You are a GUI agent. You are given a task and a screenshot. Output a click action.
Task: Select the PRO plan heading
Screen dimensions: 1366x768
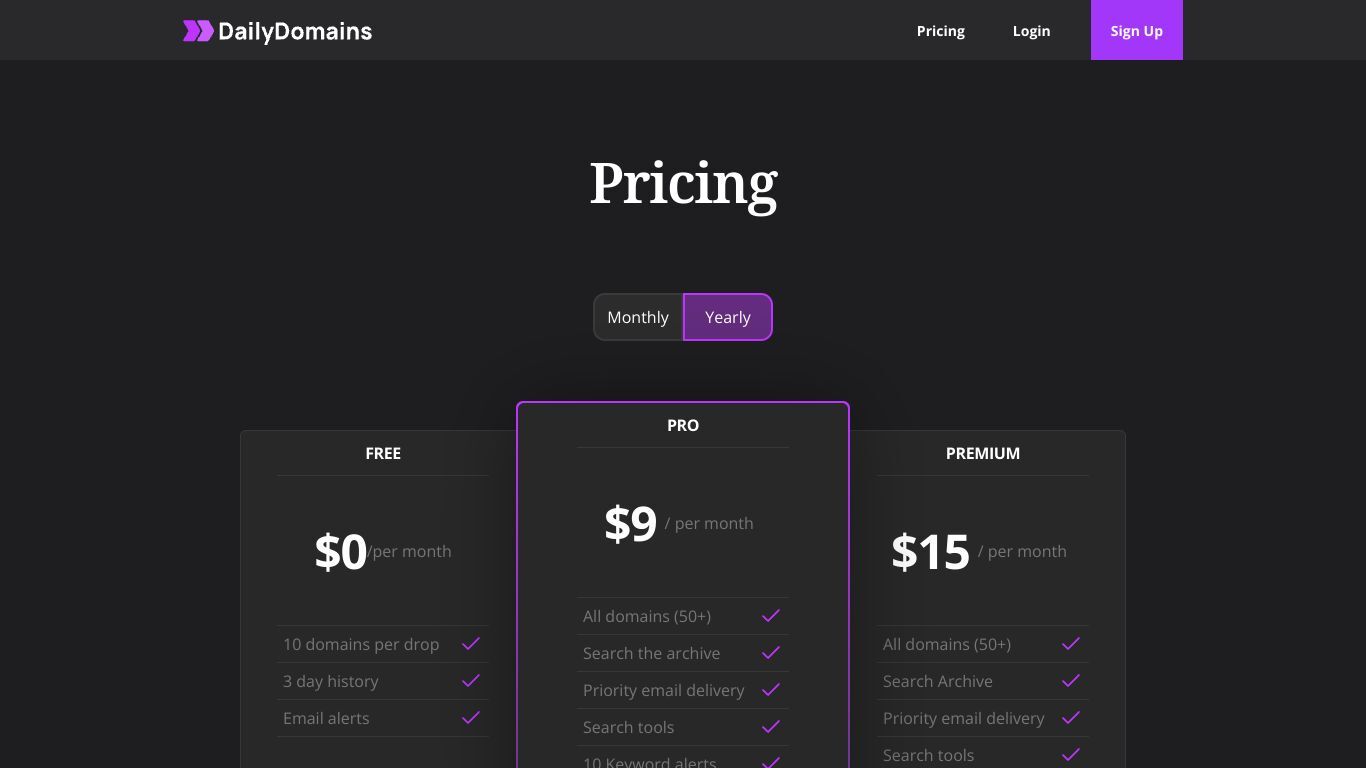pos(683,425)
